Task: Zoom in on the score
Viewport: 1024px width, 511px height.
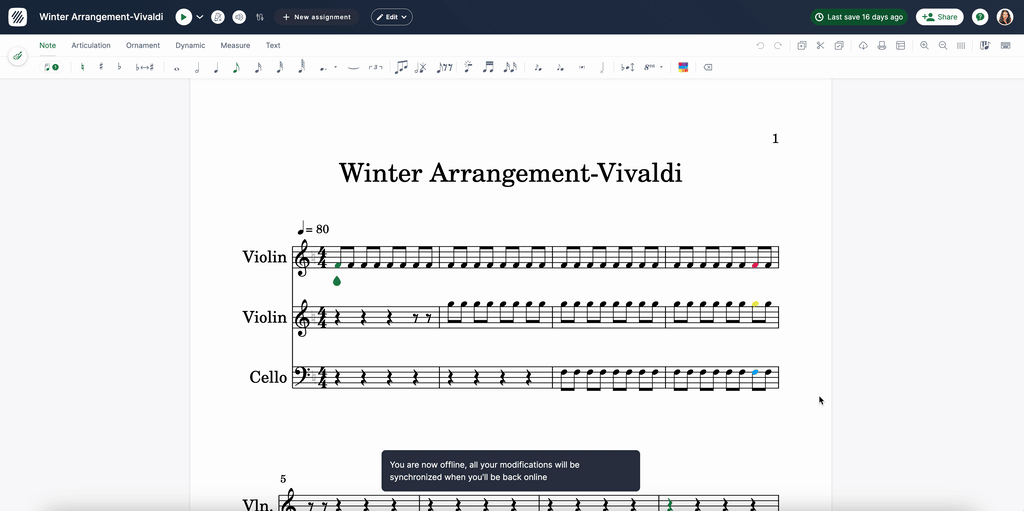Action: point(924,46)
